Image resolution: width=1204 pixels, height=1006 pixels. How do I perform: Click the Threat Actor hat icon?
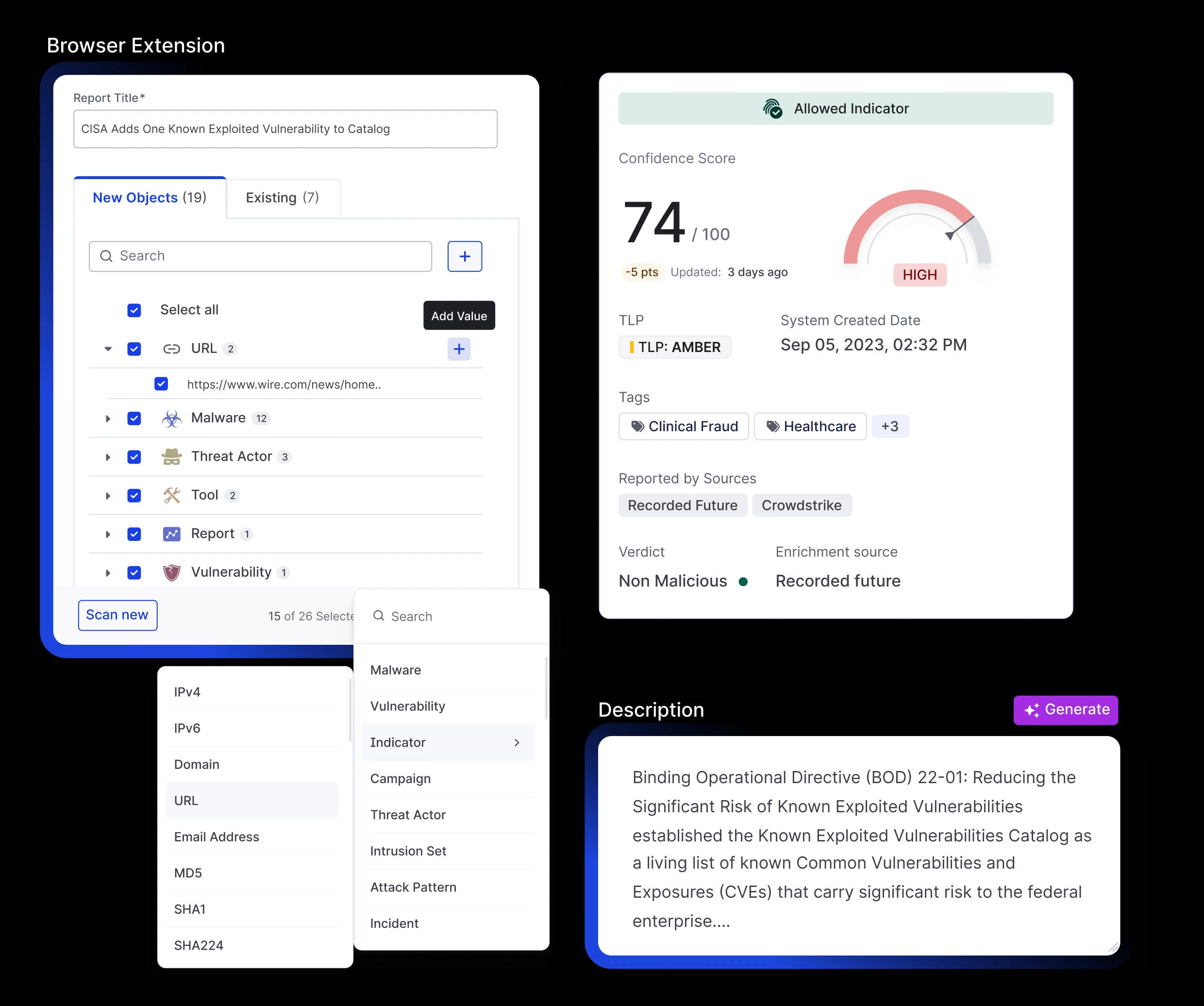coord(171,456)
